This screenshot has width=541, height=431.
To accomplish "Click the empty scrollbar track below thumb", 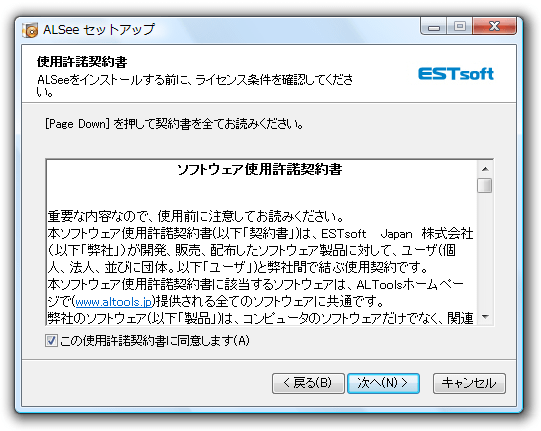I will pos(485,252).
